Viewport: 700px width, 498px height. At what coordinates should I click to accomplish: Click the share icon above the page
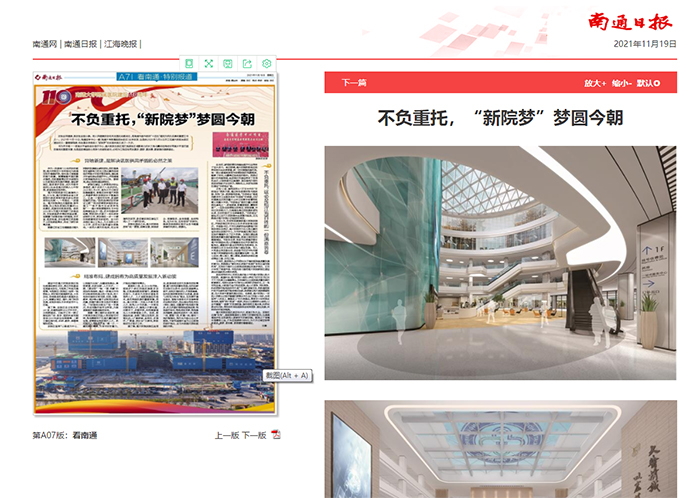pyautogui.click(x=247, y=63)
